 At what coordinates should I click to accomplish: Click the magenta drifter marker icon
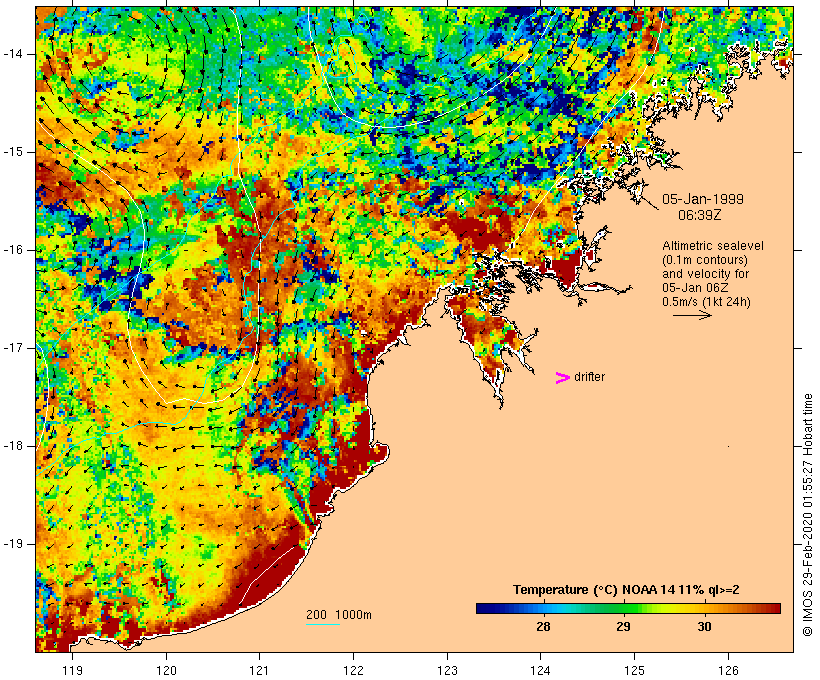pos(562,378)
